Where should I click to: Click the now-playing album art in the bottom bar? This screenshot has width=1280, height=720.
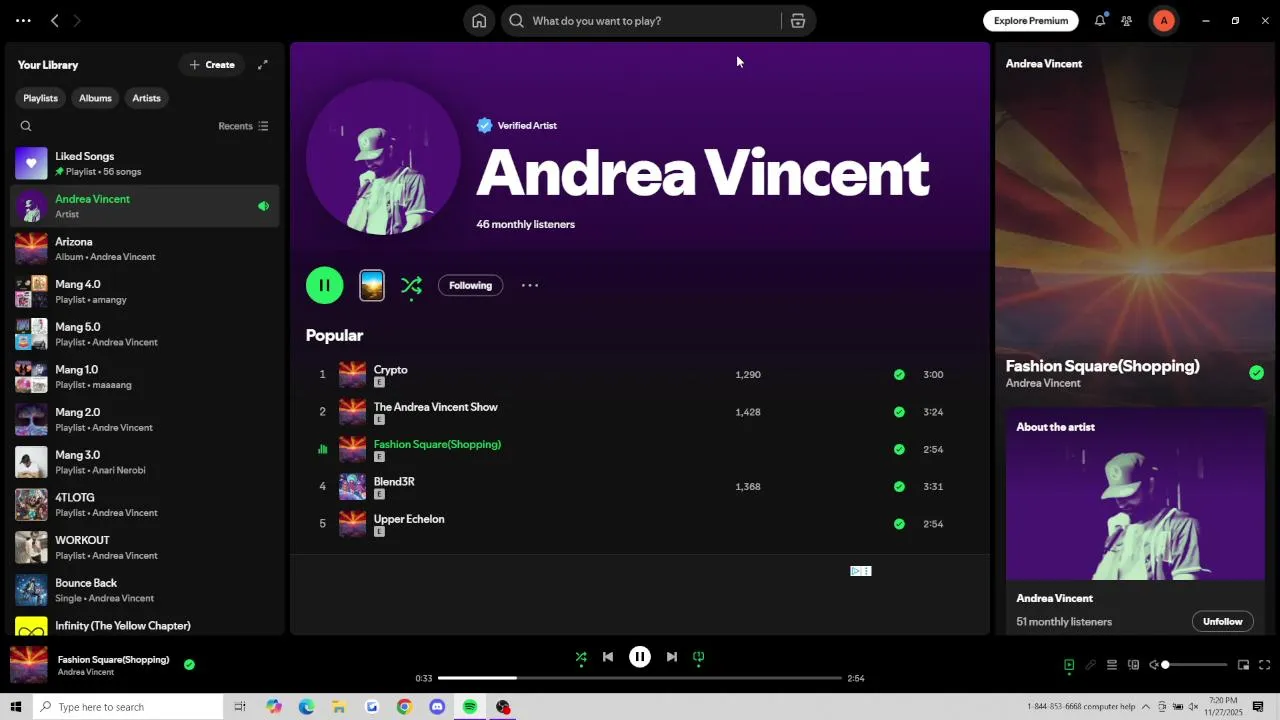29,665
